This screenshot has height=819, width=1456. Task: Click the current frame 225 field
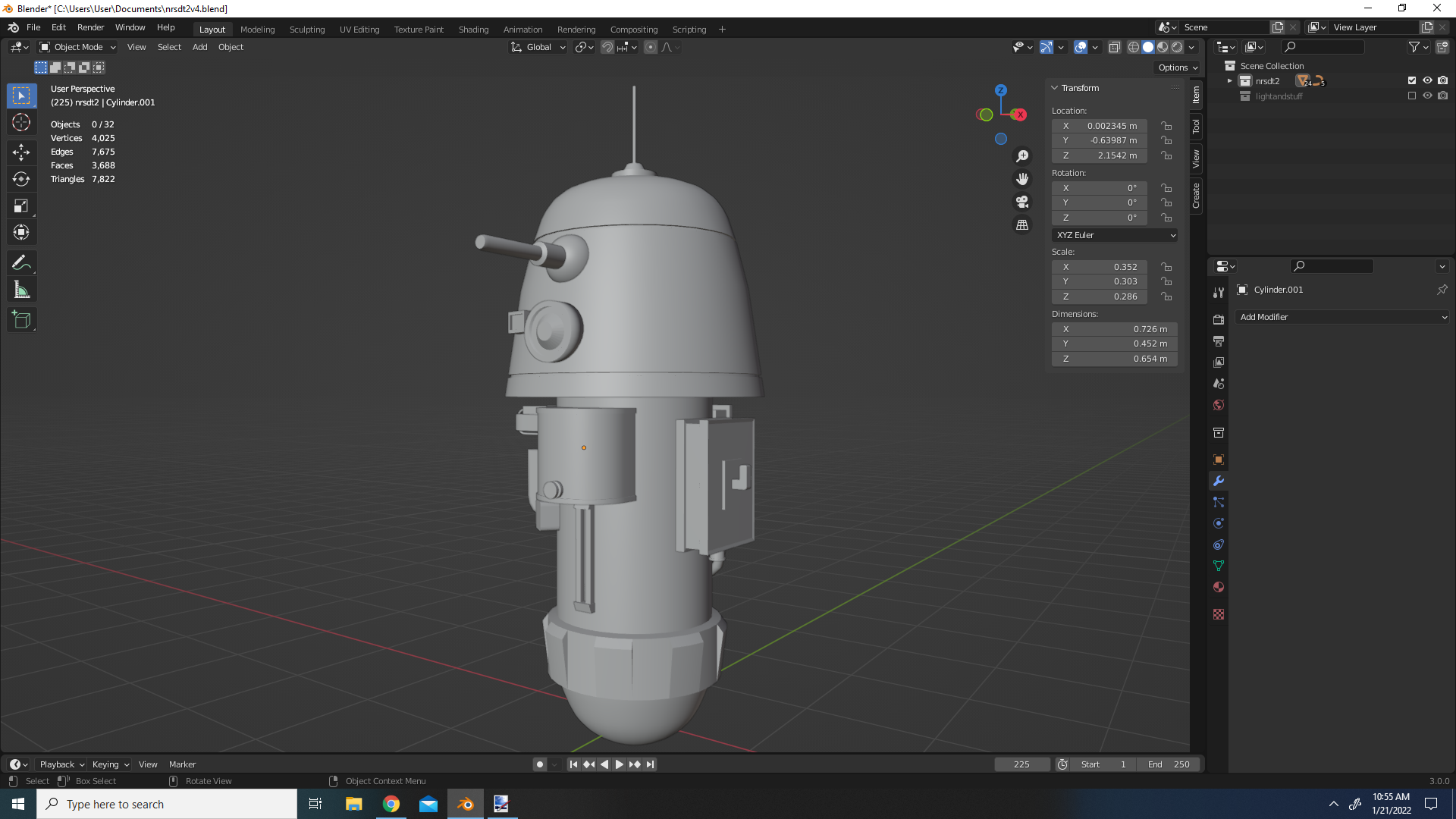click(x=1021, y=764)
